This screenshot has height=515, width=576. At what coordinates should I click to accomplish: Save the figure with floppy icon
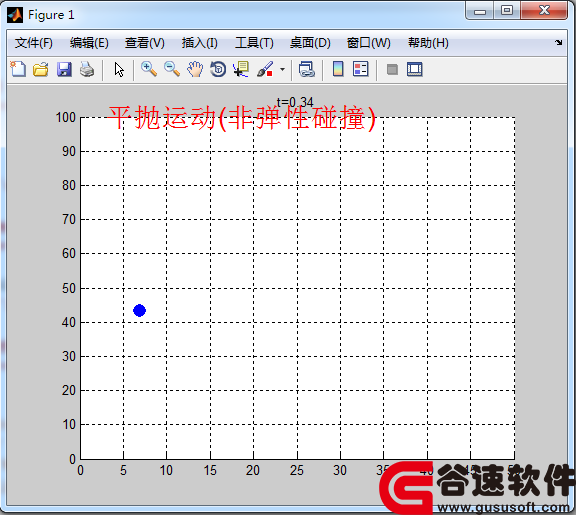click(64, 69)
